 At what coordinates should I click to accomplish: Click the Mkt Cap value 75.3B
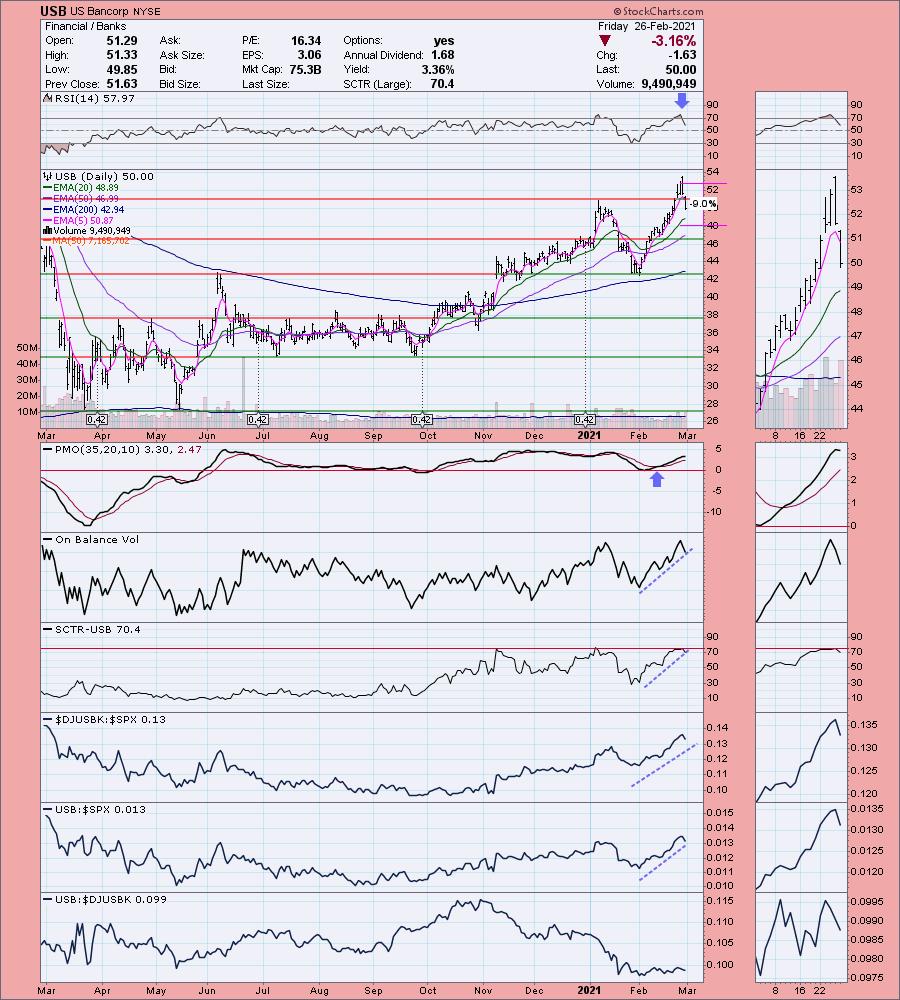coord(305,70)
